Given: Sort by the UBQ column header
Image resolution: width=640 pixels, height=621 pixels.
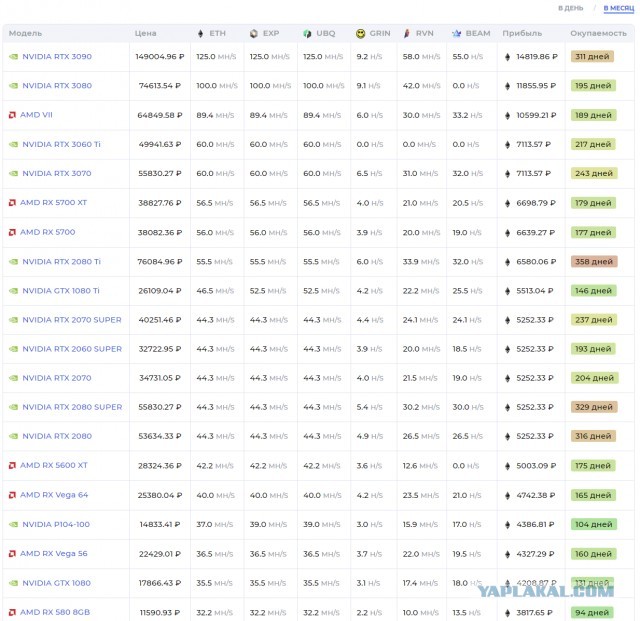Looking at the screenshot, I should [x=325, y=33].
